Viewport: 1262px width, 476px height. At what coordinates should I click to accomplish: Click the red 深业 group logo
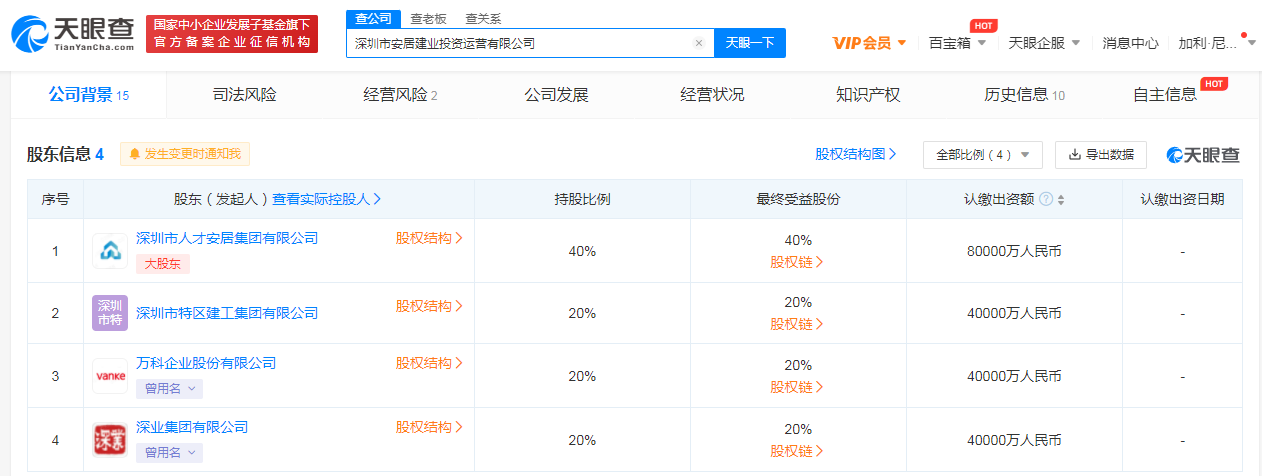coord(110,439)
